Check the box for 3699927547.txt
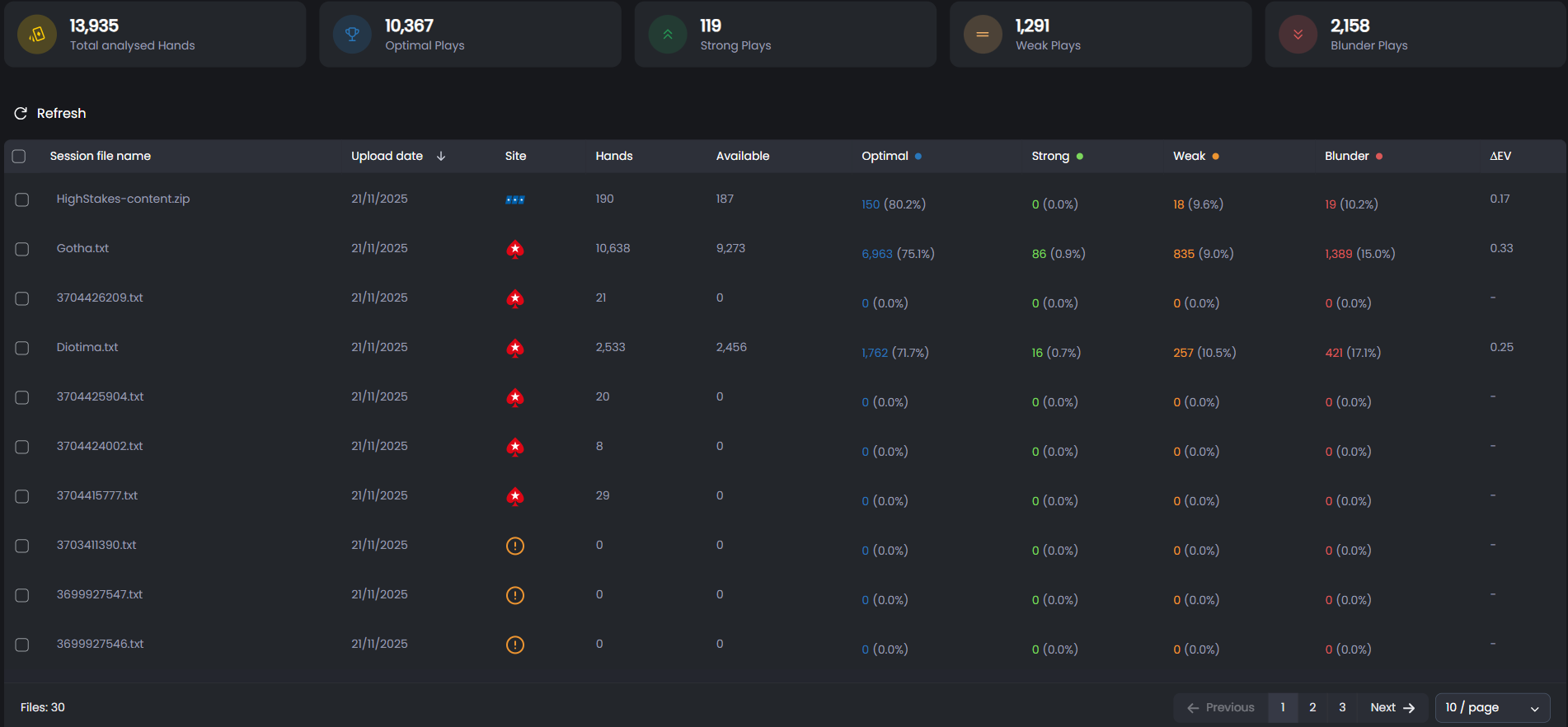This screenshot has height=727, width=1568. 22,595
